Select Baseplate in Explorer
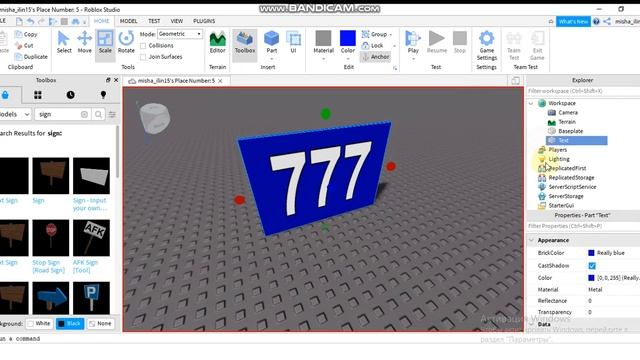This screenshot has height=360, width=640. 570,131
